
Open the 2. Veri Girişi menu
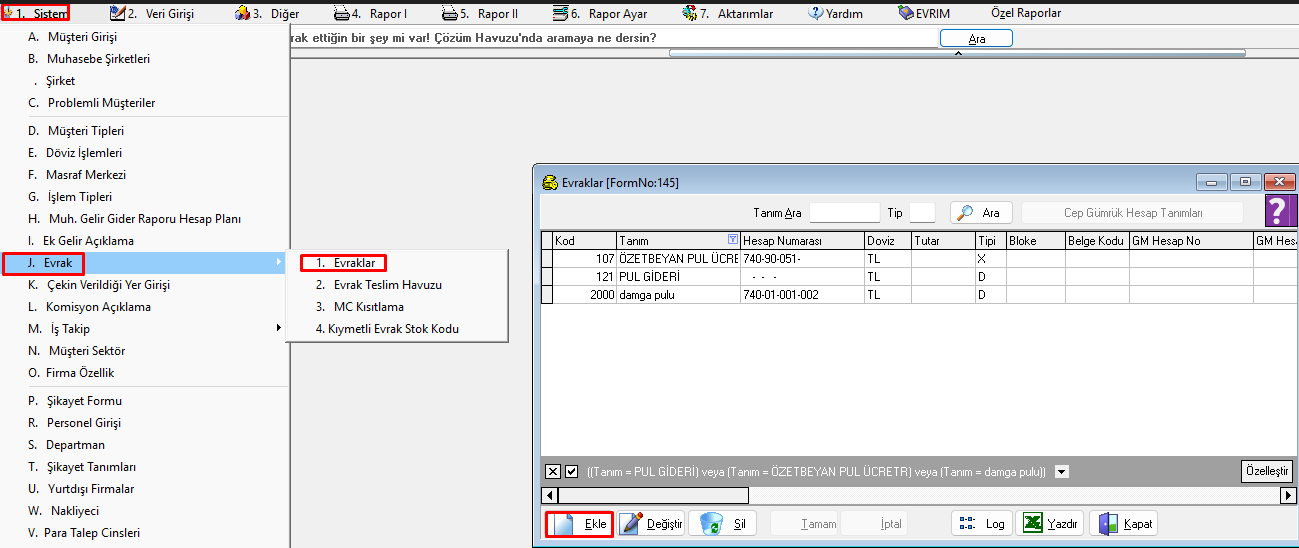pos(152,14)
